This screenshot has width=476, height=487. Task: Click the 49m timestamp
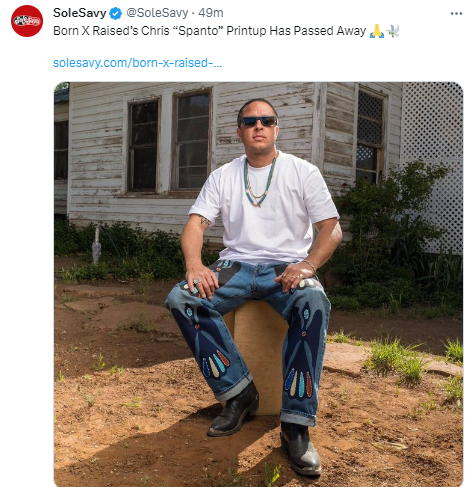(x=211, y=13)
